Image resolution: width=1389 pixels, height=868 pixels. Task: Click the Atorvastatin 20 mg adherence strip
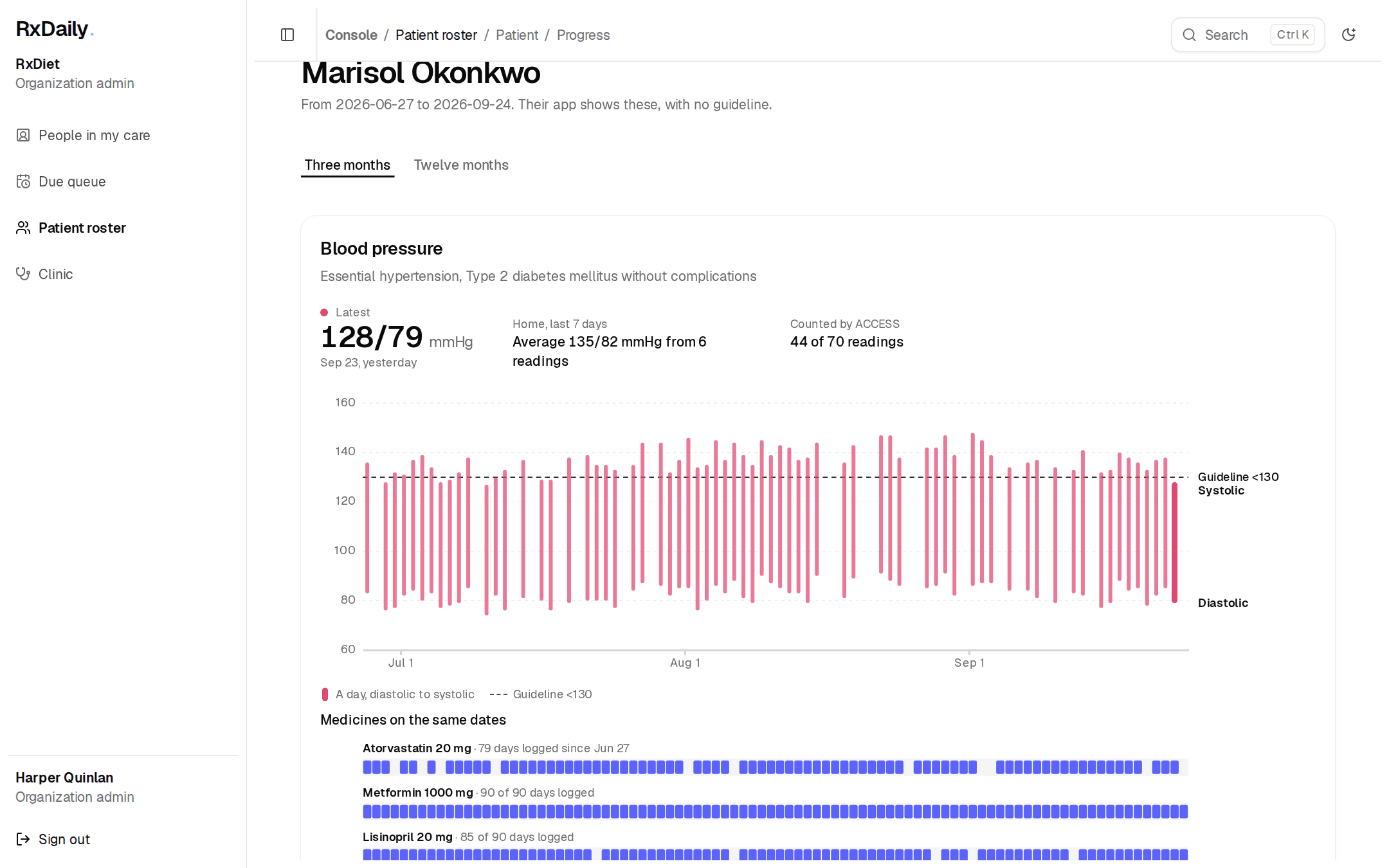(x=776, y=767)
